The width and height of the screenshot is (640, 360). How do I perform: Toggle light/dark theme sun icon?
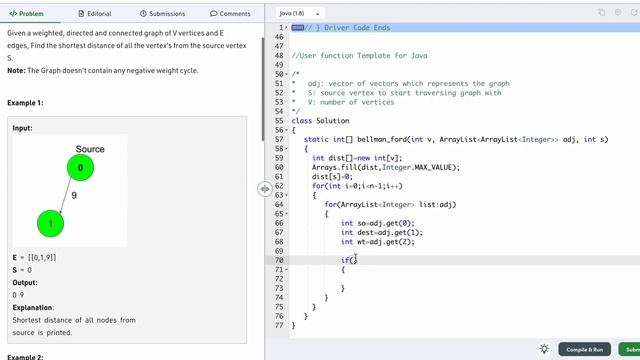tap(544, 349)
